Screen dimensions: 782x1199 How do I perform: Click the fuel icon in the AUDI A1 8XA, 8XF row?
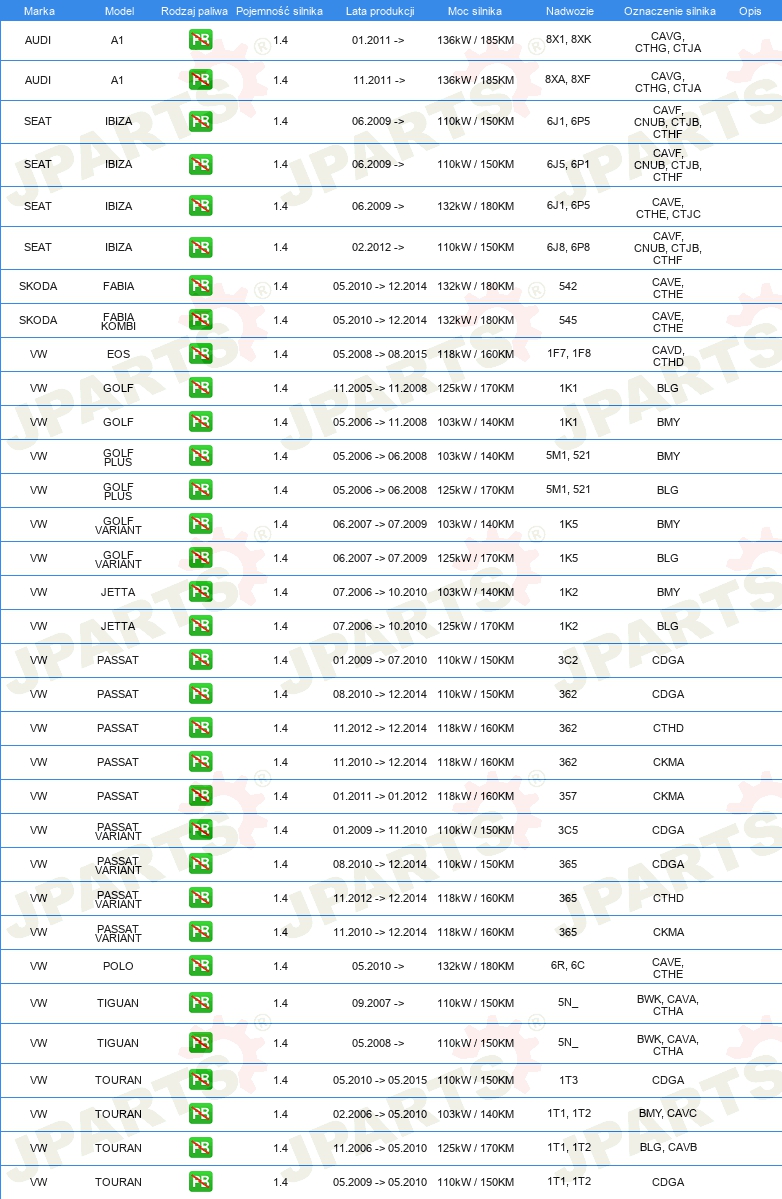click(x=200, y=80)
